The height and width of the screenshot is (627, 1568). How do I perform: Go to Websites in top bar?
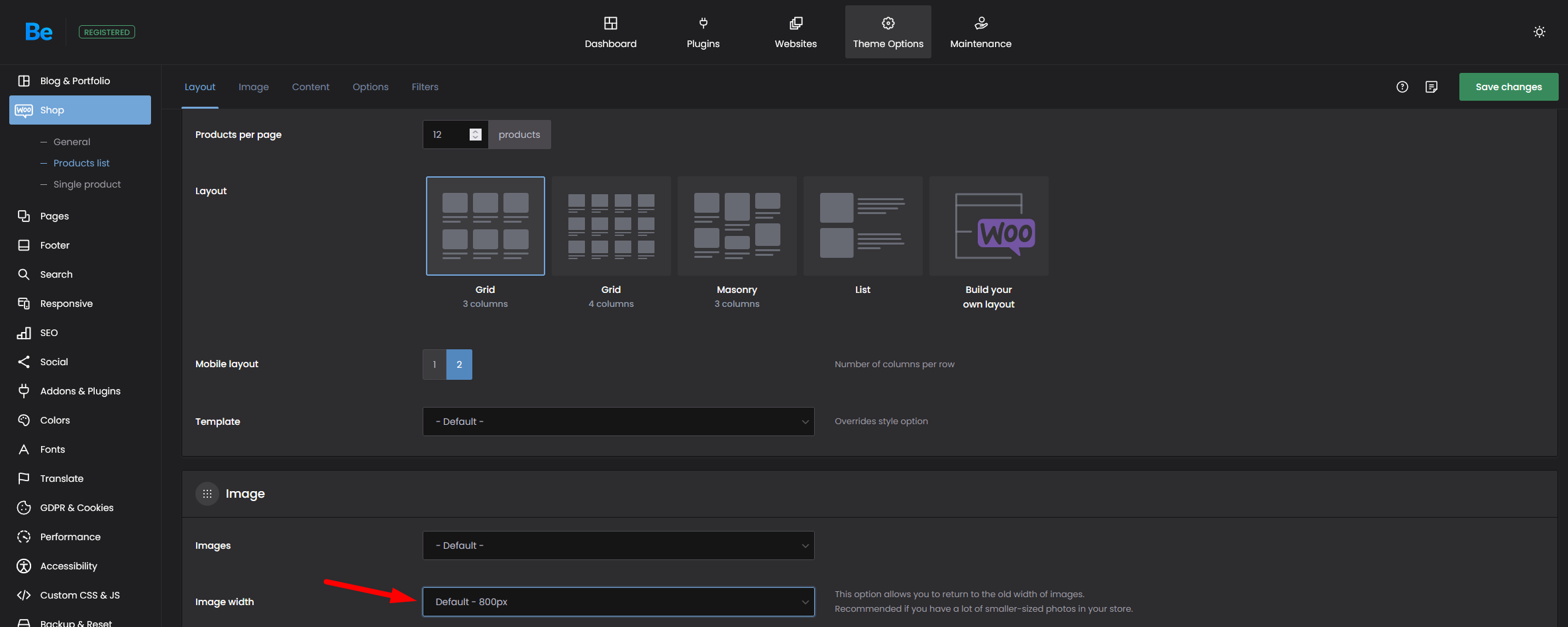pos(796,32)
